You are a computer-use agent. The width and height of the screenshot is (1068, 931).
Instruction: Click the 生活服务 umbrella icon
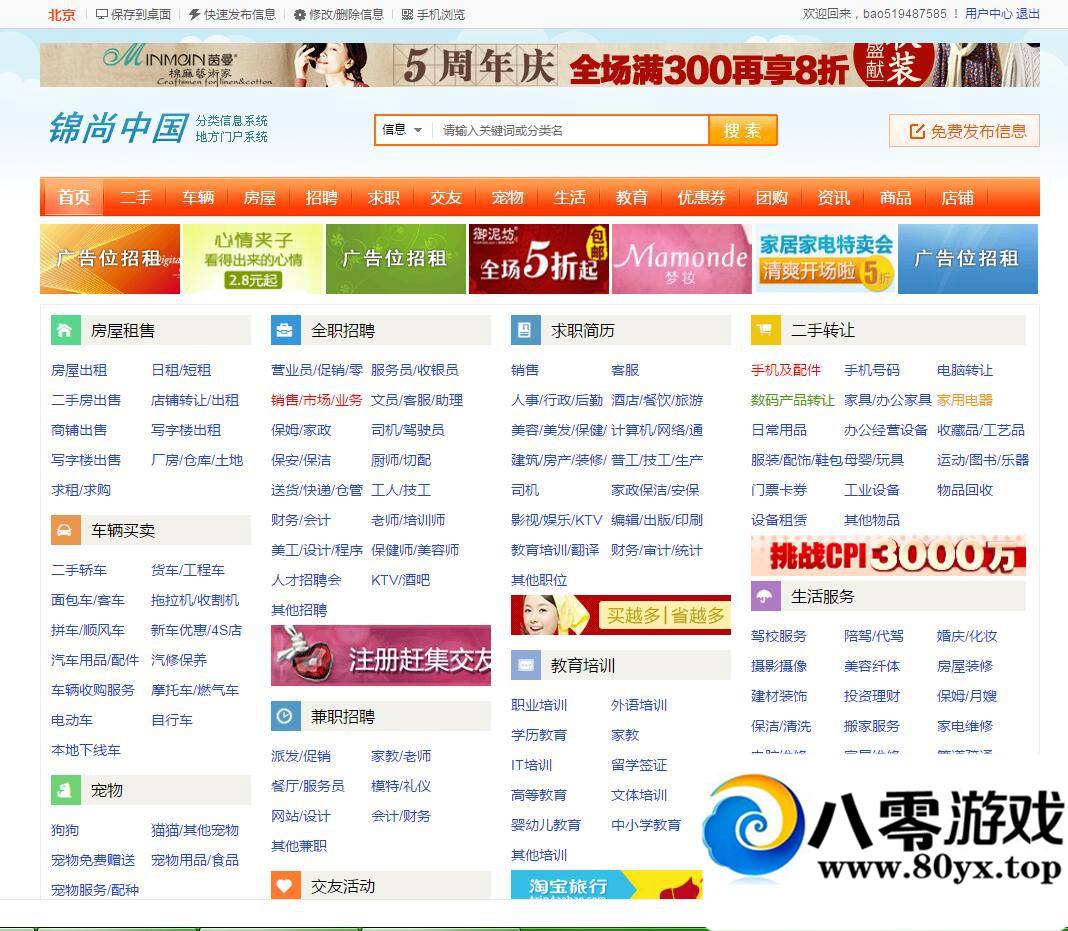point(765,597)
